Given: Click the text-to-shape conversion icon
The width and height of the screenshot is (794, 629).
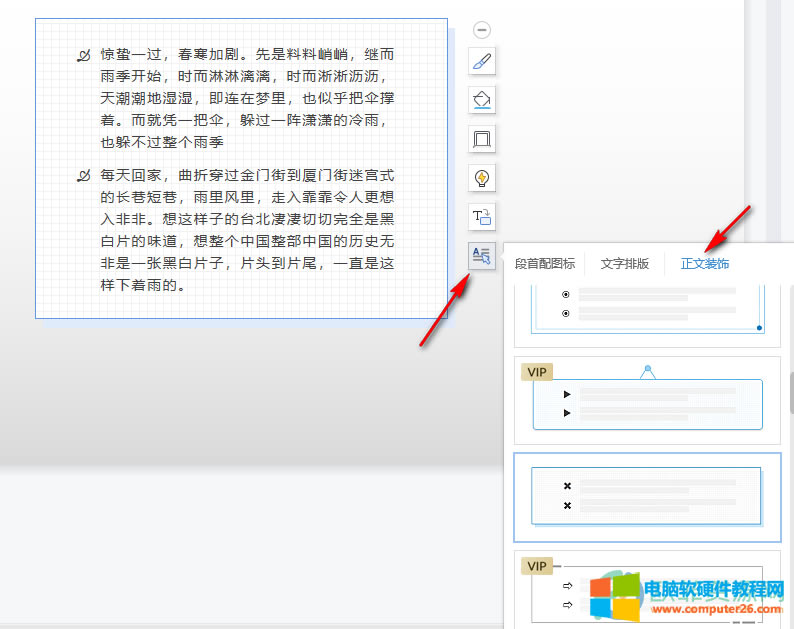Looking at the screenshot, I should coord(482,217).
